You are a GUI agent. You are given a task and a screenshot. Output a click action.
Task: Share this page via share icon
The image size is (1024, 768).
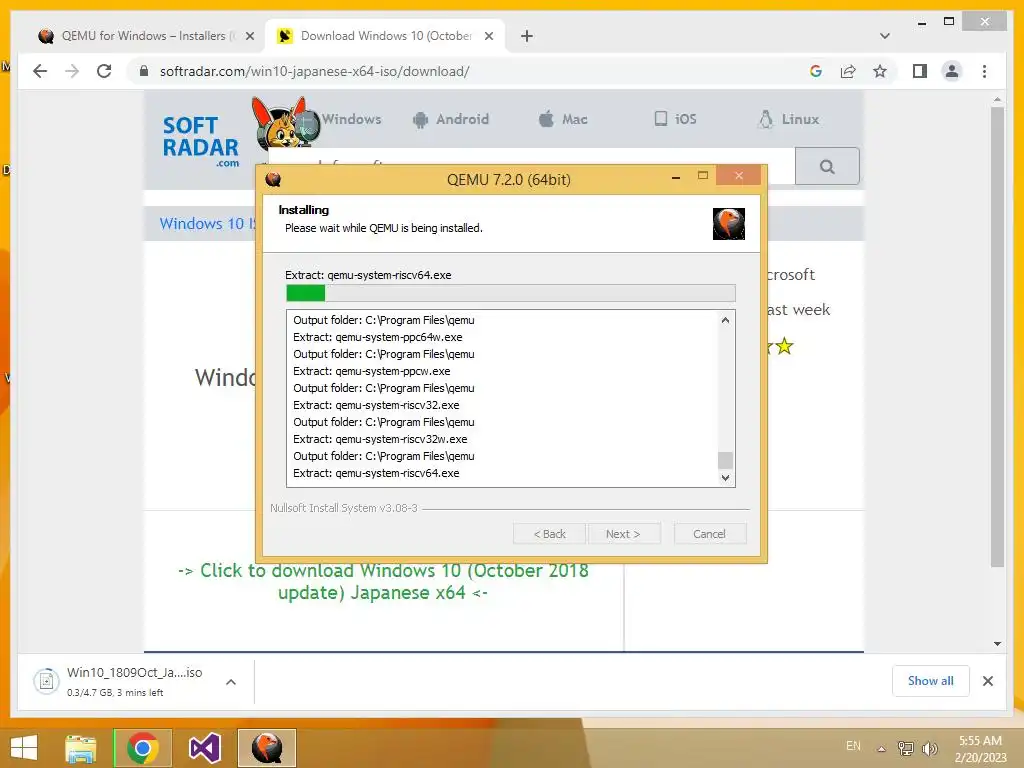(x=848, y=71)
